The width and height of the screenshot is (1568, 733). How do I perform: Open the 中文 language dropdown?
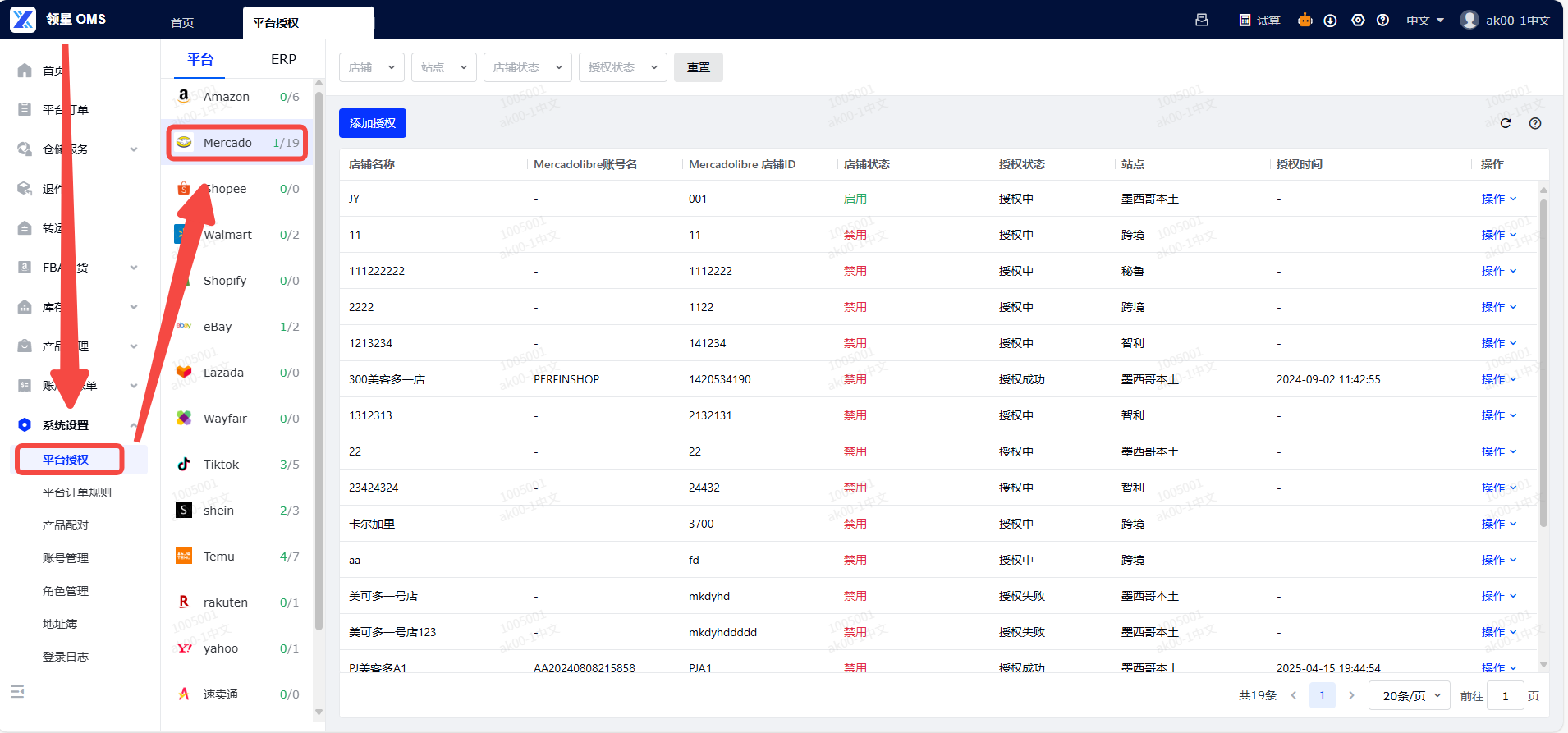(x=1424, y=21)
